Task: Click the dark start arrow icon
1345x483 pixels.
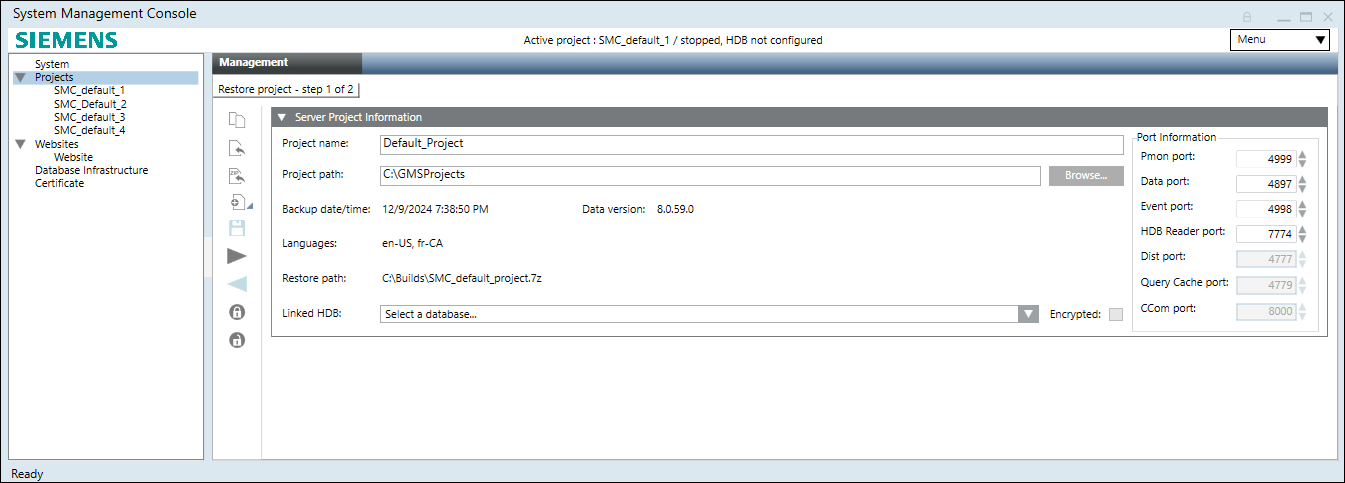Action: [237, 256]
